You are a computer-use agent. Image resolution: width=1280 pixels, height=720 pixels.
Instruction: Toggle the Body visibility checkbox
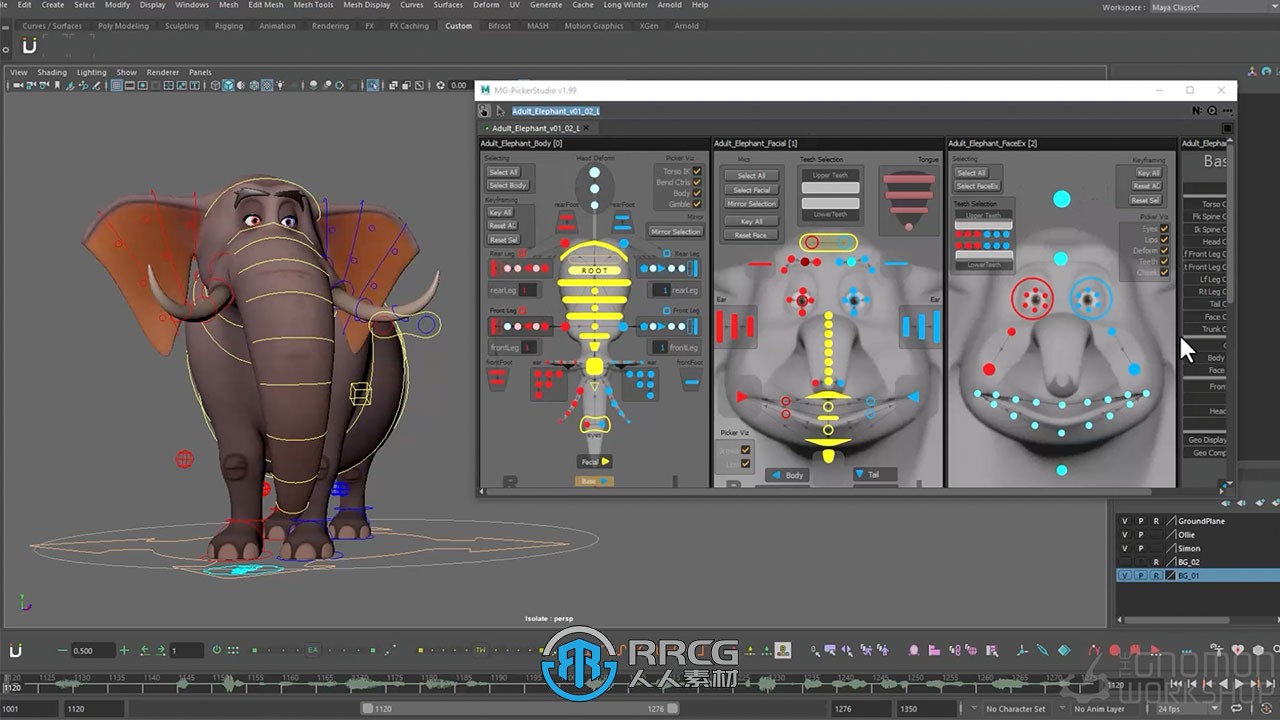[697, 193]
